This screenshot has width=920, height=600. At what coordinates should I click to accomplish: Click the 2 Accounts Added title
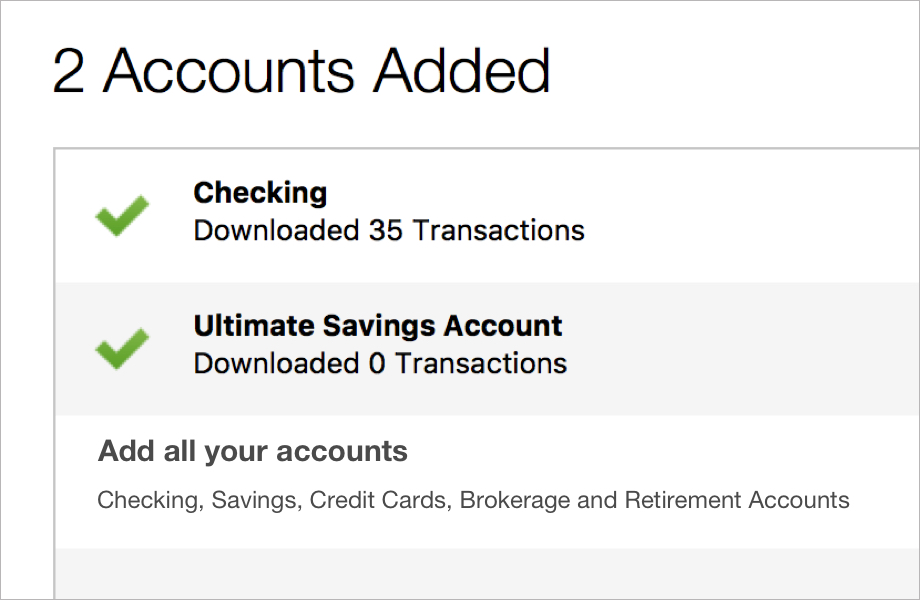301,72
